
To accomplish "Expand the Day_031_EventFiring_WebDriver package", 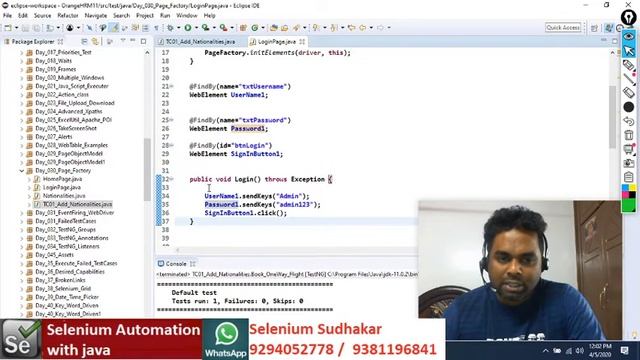I will (x=22, y=213).
